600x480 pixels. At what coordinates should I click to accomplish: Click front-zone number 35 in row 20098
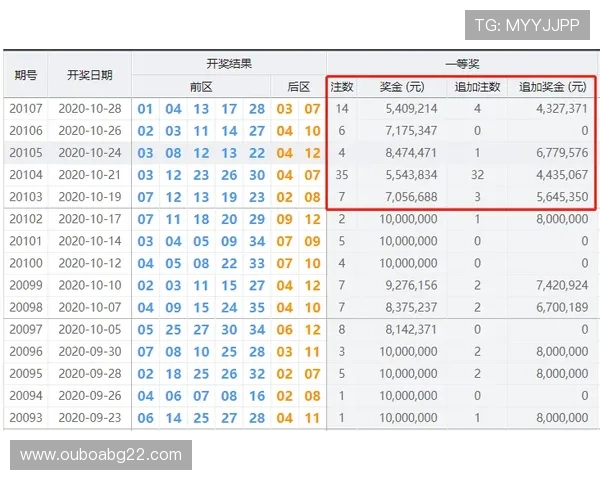pyautogui.click(x=257, y=307)
